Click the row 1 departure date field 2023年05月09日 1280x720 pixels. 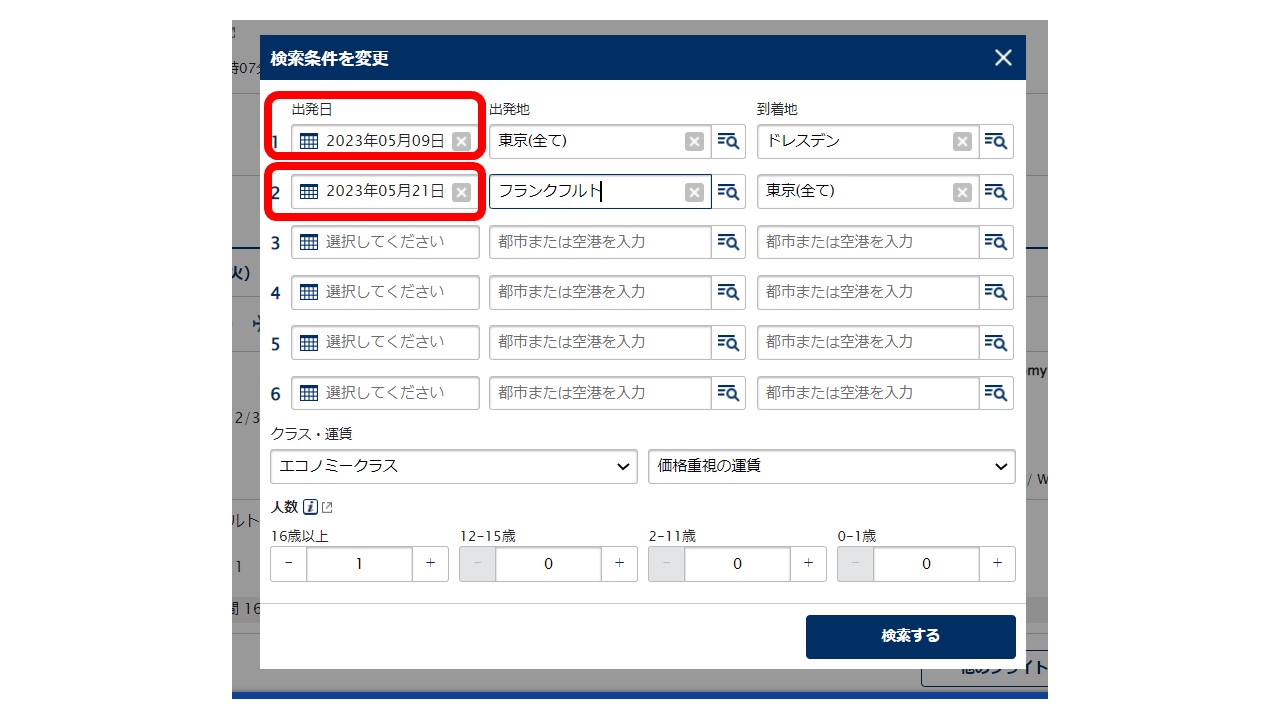(x=385, y=141)
